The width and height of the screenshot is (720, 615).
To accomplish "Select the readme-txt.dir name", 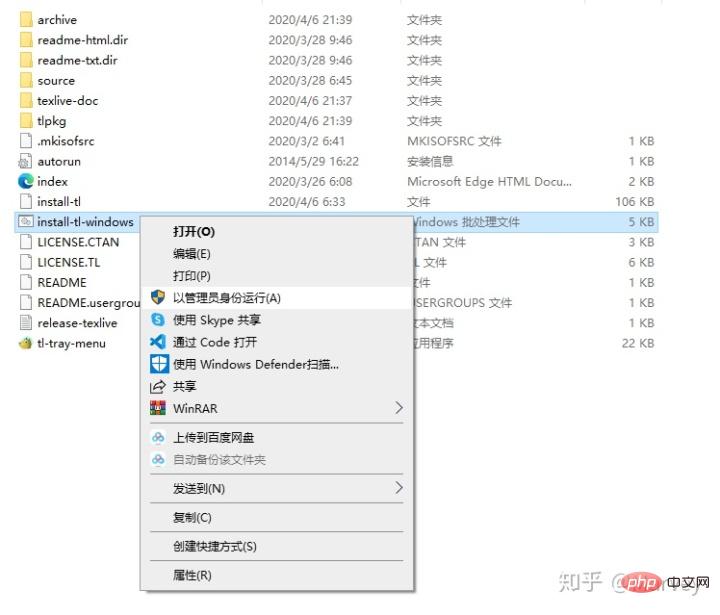I will pos(77,60).
